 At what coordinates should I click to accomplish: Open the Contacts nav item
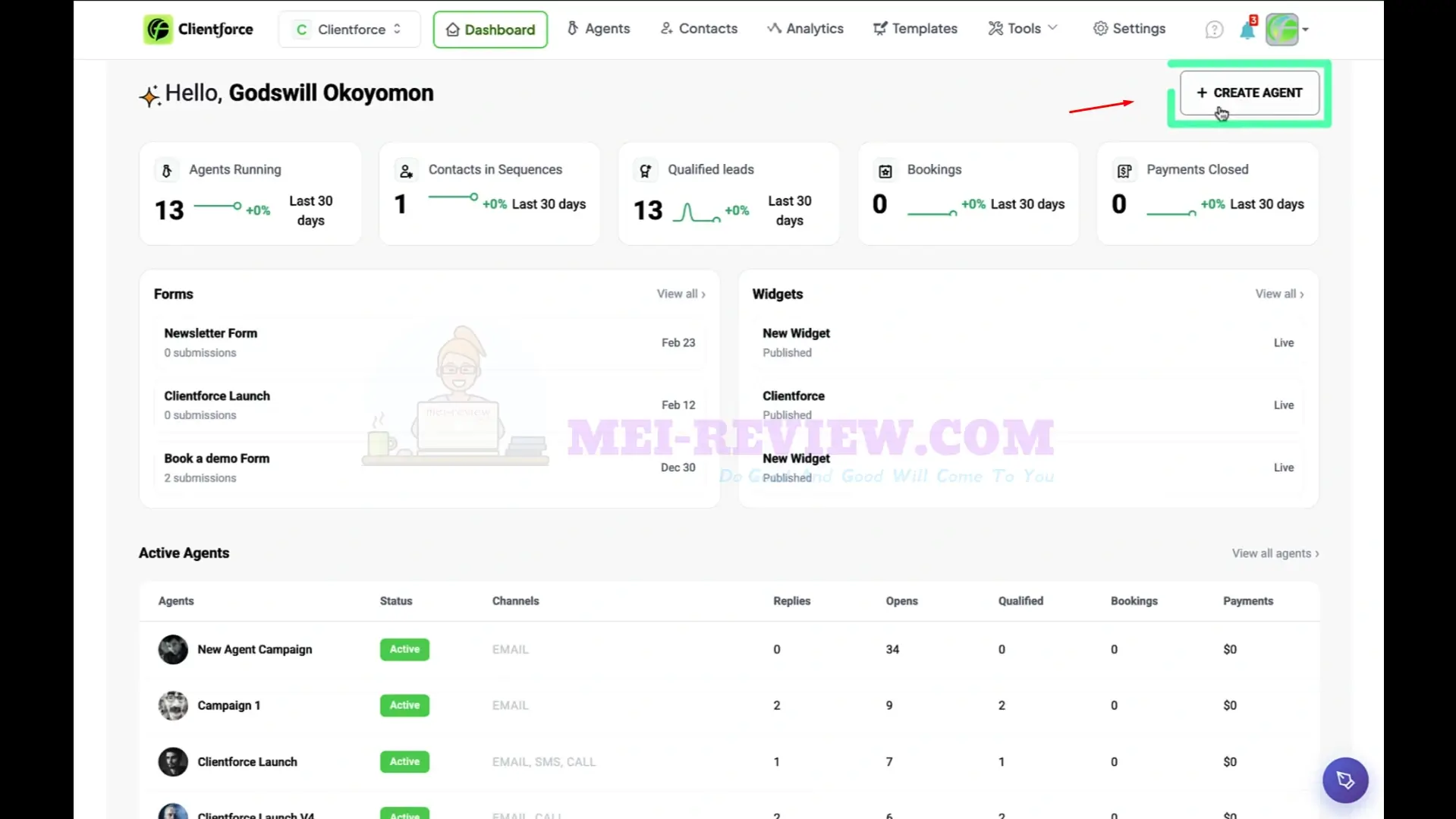click(x=699, y=29)
